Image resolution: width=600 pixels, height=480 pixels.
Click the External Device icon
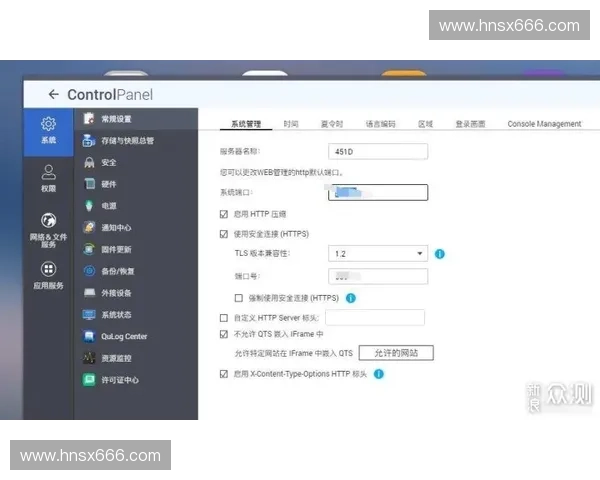[x=89, y=293]
